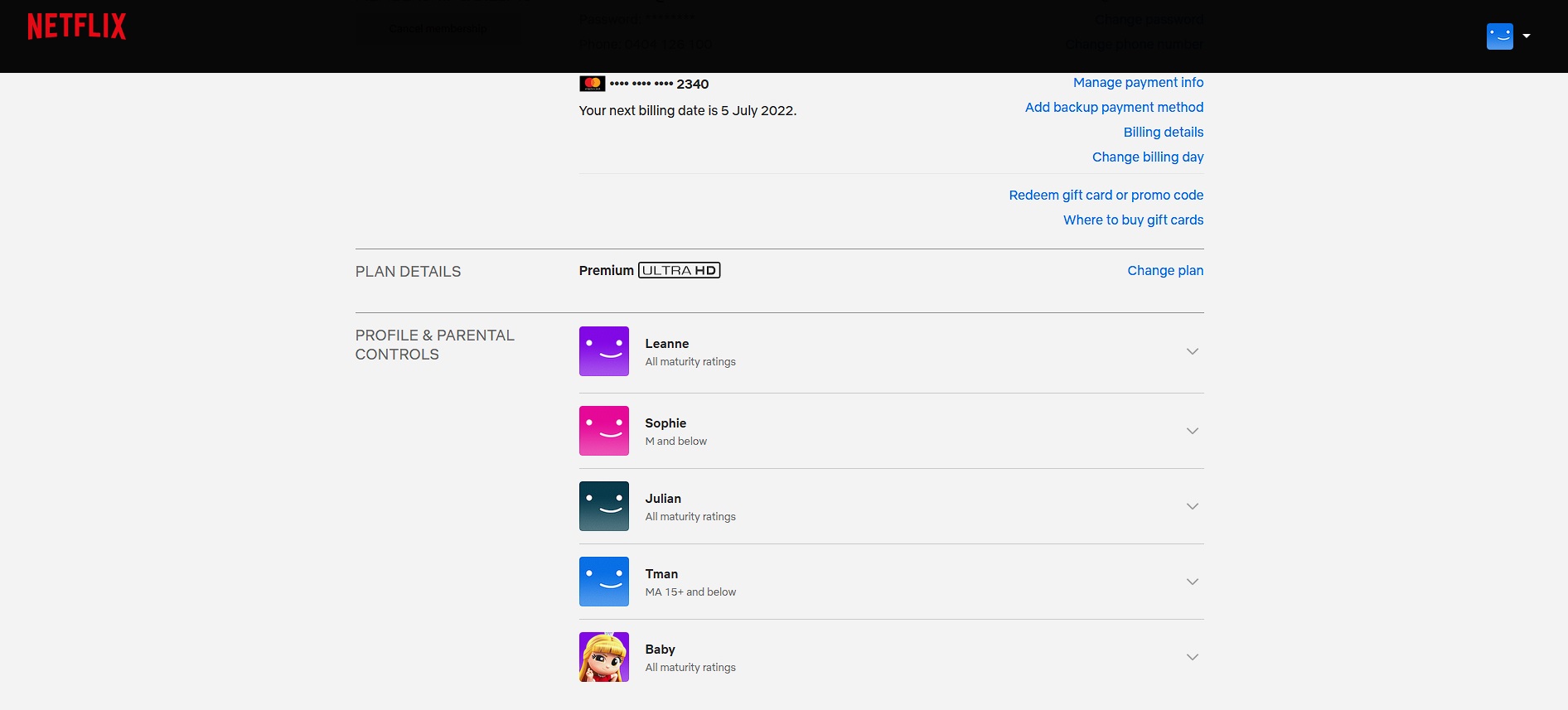Screen dimensions: 1568x710
Task: Click the Julian profile name
Action: [x=663, y=499]
